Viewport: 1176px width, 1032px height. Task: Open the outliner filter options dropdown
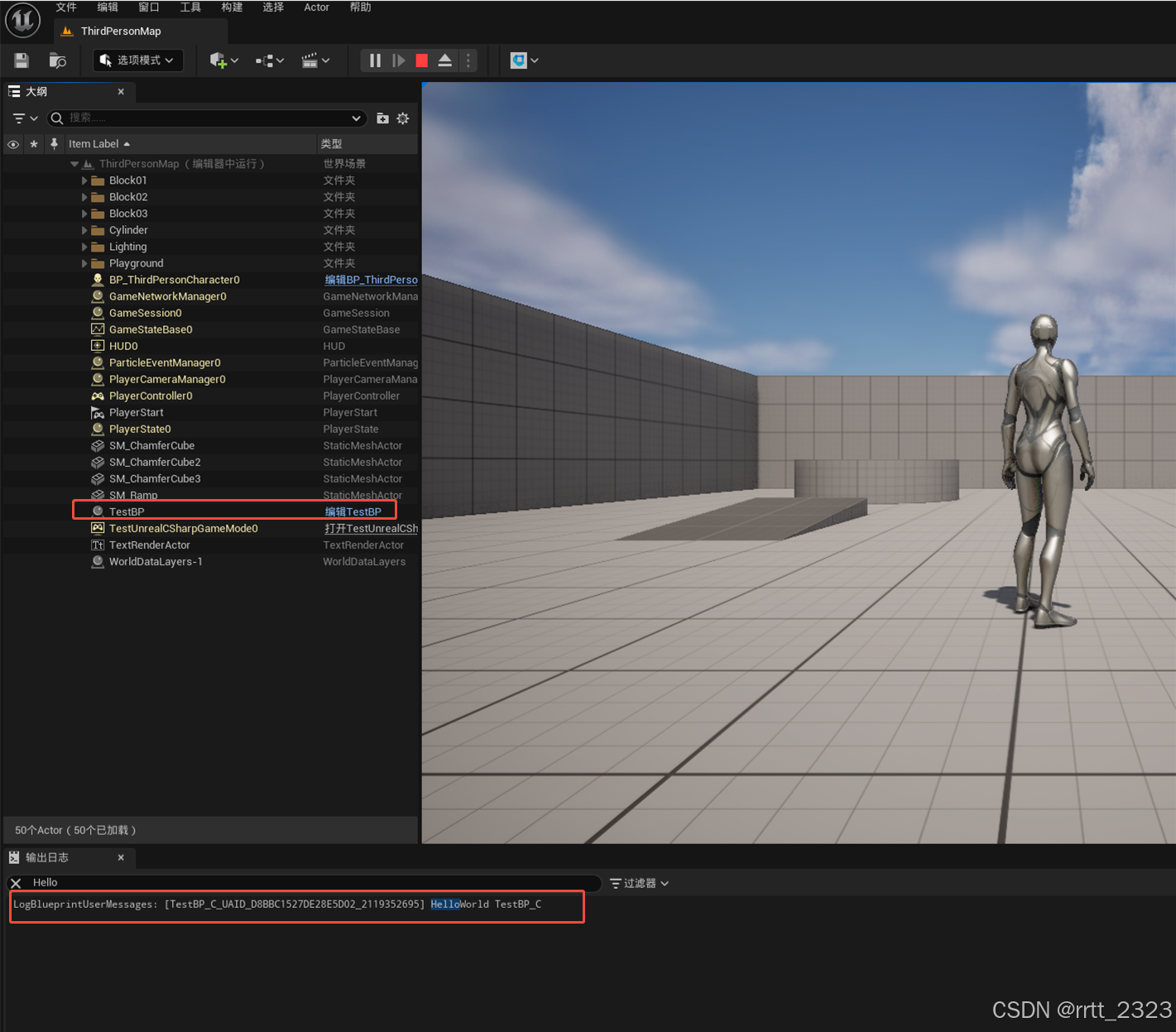pos(26,118)
